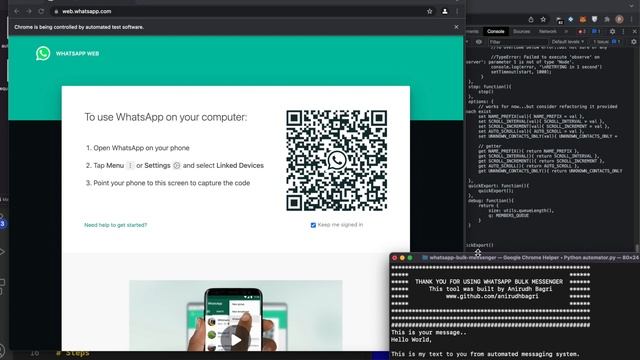The height and width of the screenshot is (360, 640).
Task: Click the terminal window title bar
Action: click(515, 258)
